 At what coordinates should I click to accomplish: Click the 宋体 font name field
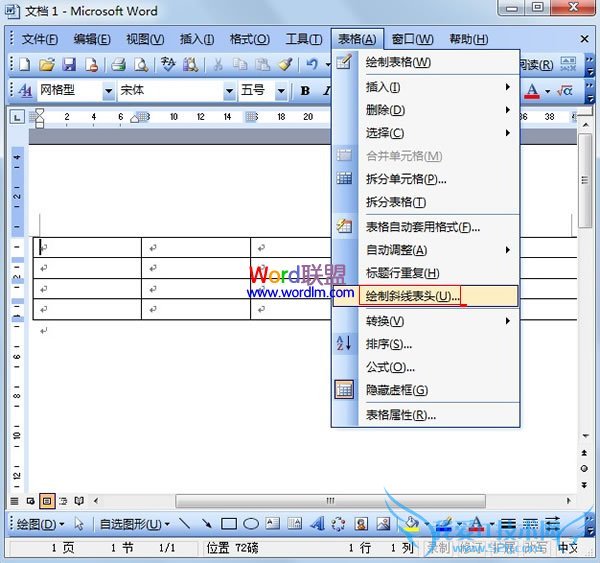click(x=171, y=91)
